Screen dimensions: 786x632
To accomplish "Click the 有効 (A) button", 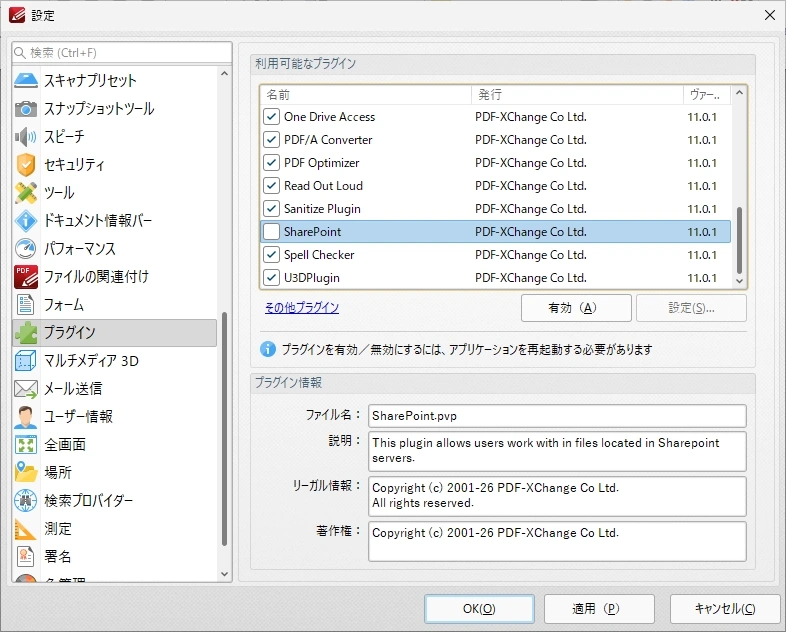I will [x=576, y=308].
